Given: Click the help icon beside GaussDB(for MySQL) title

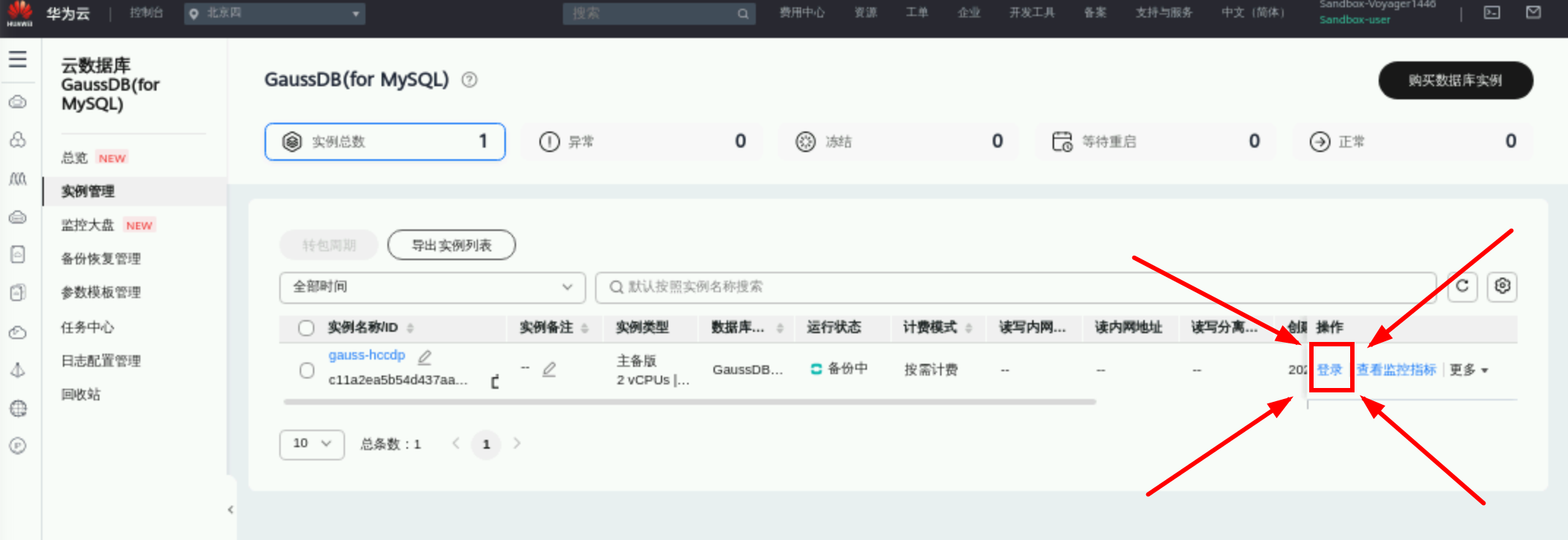Looking at the screenshot, I should 469,80.
